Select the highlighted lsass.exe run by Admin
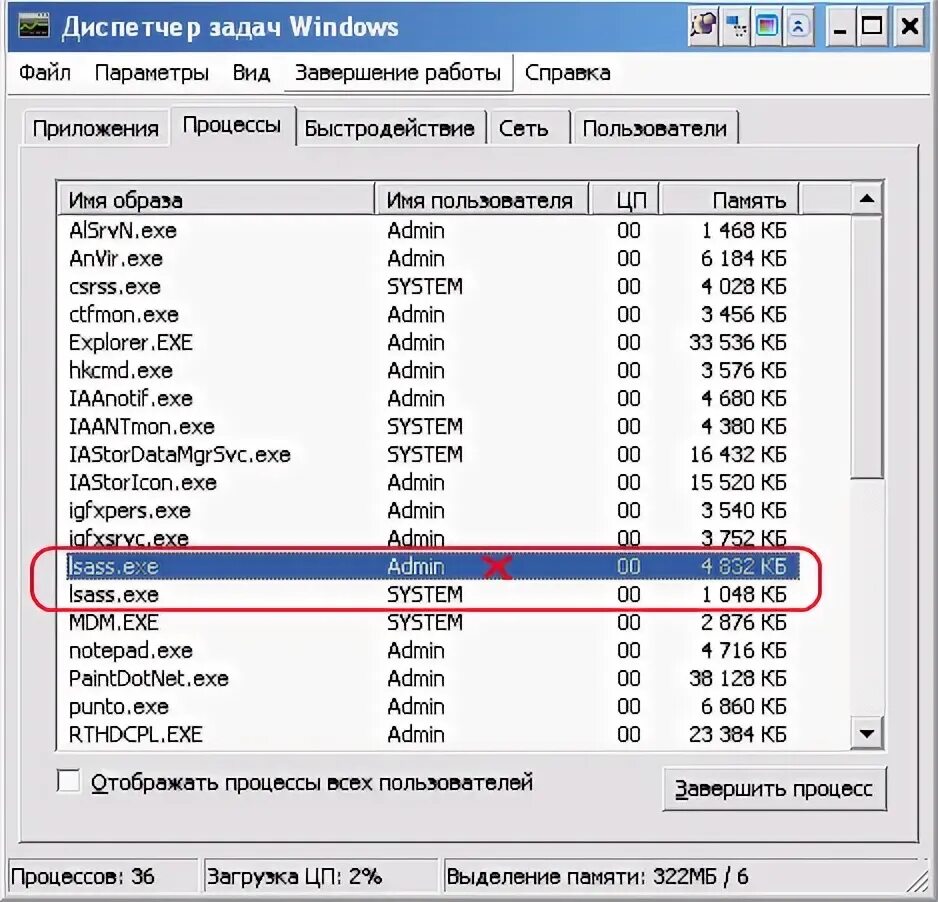The image size is (938, 902). [x=433, y=566]
